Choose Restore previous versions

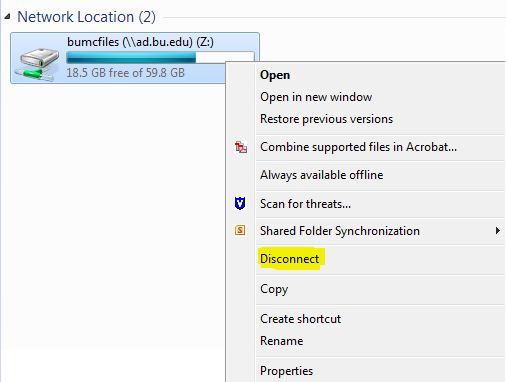[326, 119]
